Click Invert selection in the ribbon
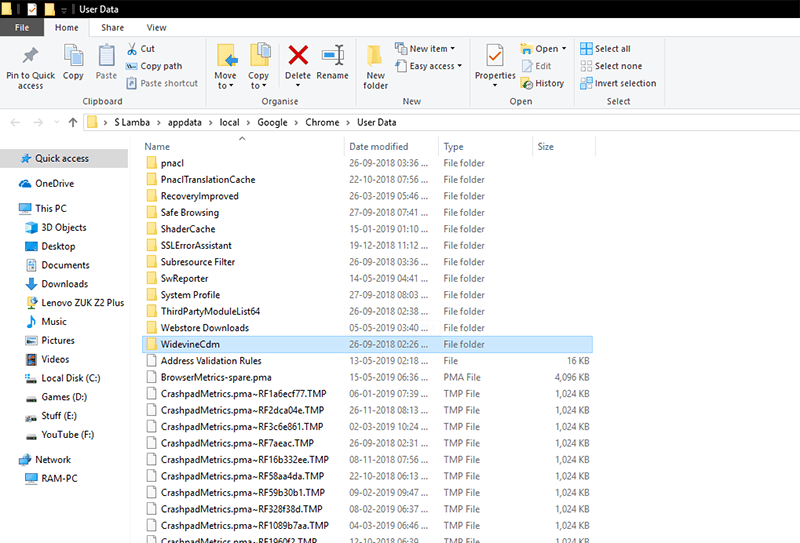Screen dimensions: 800x543 [x=618, y=83]
